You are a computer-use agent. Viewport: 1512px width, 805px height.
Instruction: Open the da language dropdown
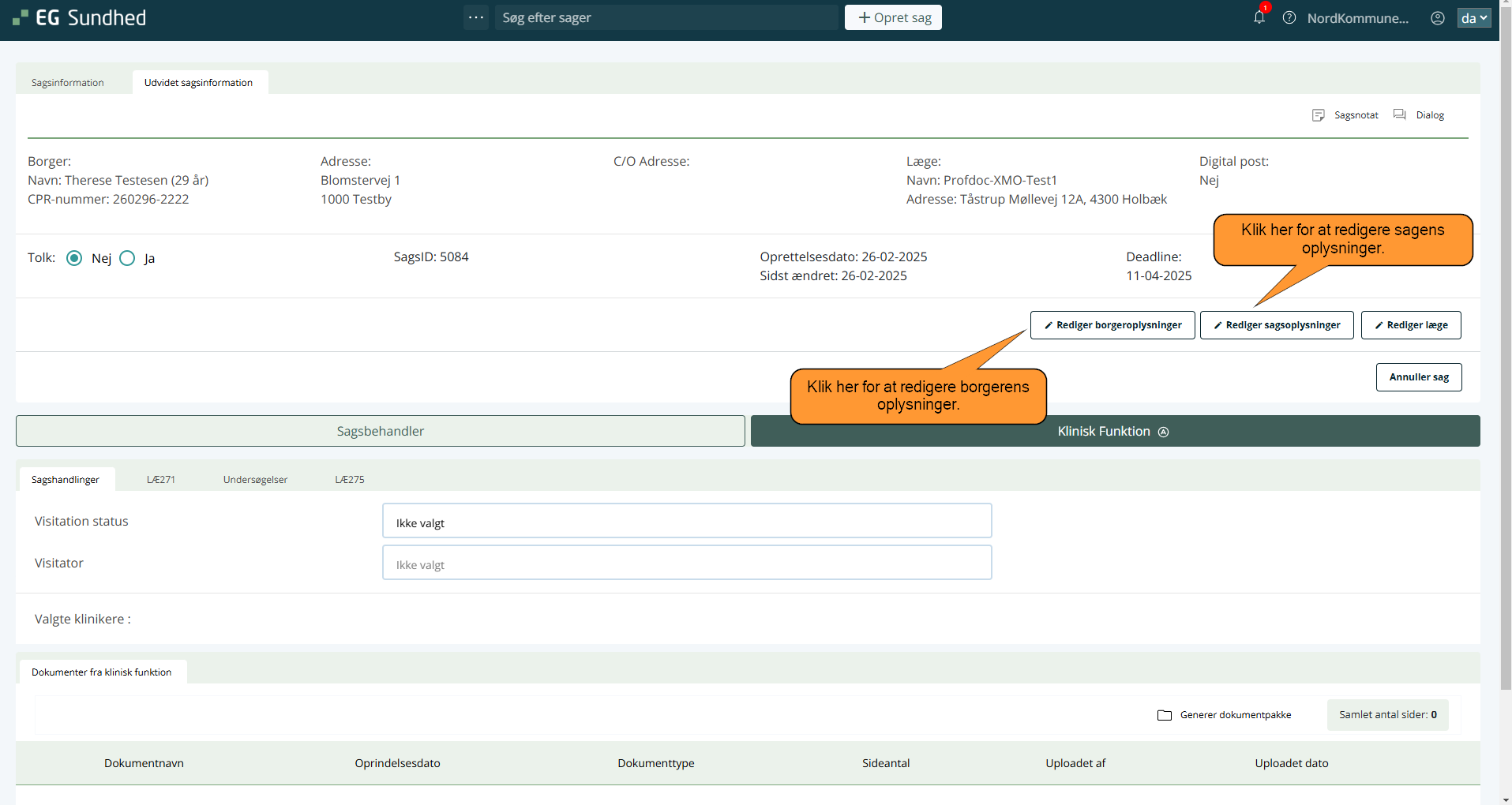click(x=1473, y=17)
